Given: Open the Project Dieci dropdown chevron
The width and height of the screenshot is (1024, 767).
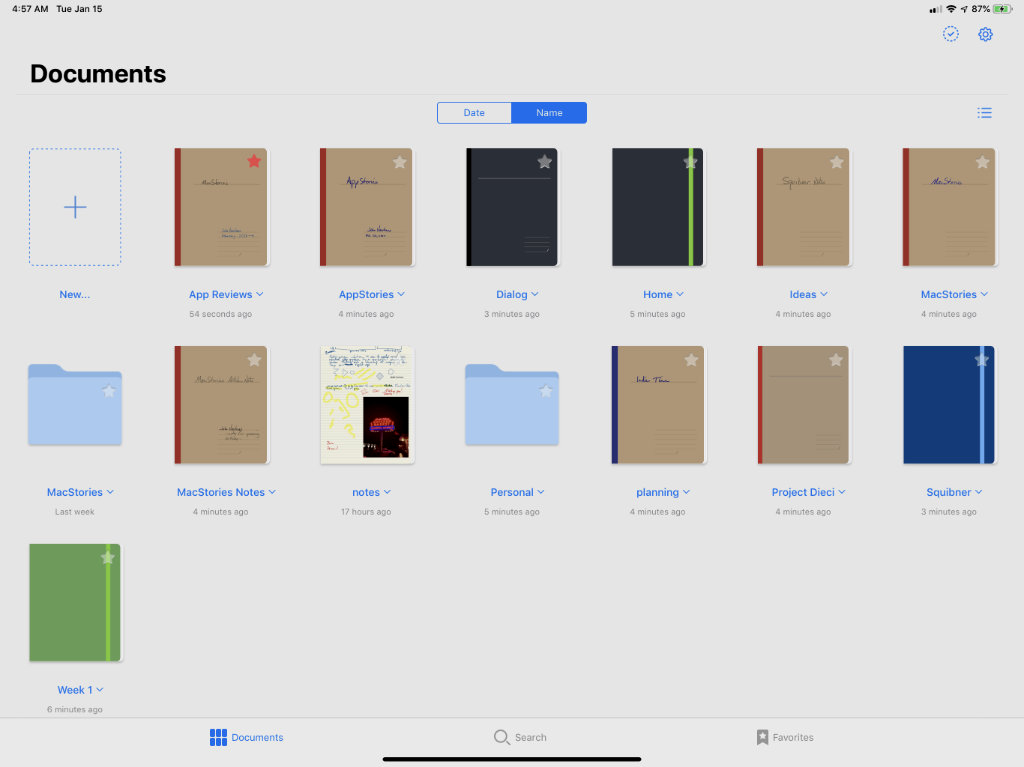Looking at the screenshot, I should [842, 492].
